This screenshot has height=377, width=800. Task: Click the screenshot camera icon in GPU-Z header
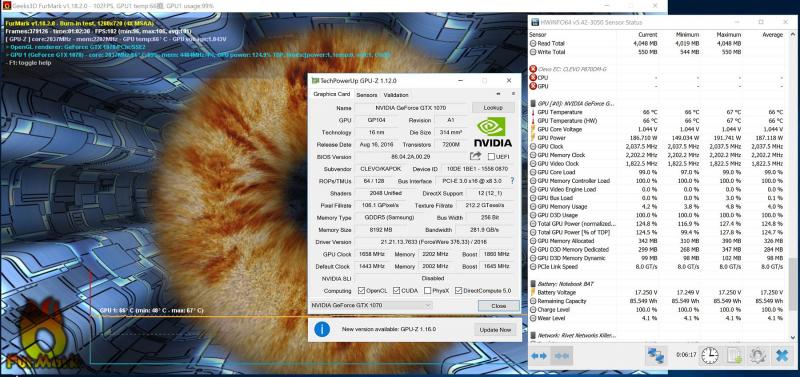[498, 94]
